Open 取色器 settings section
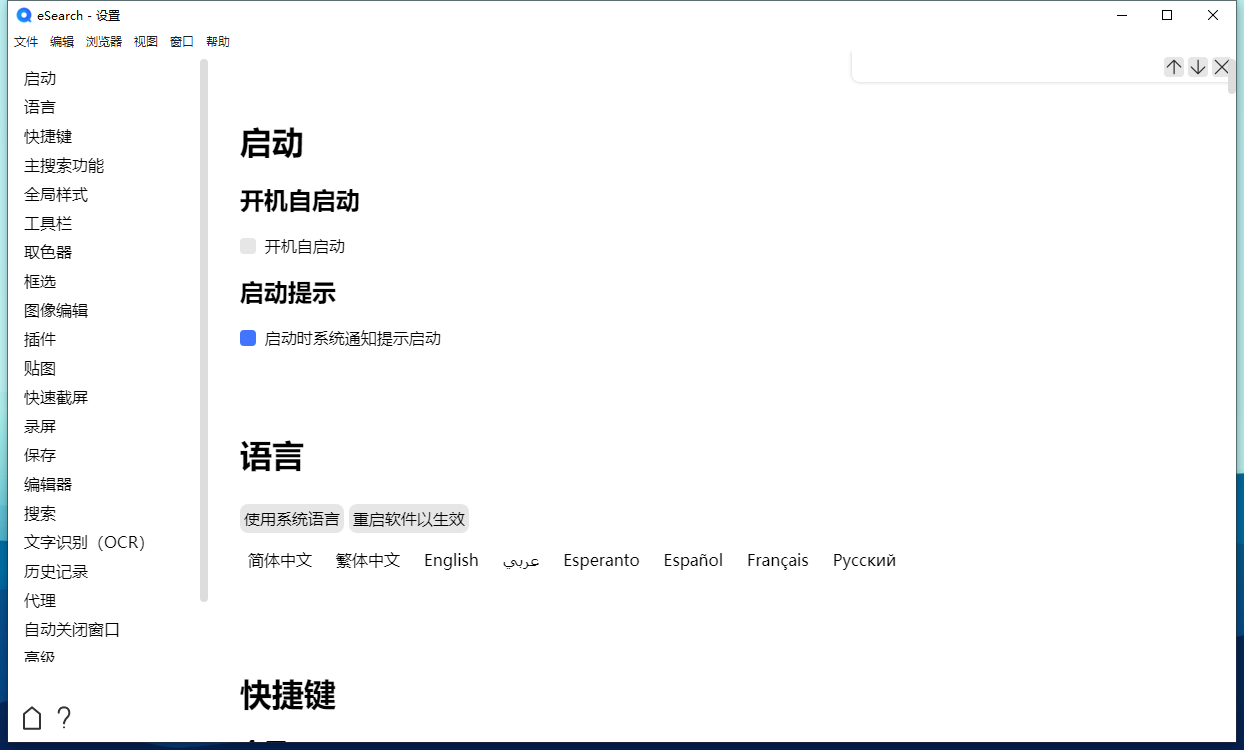The height and width of the screenshot is (750, 1244). point(47,252)
